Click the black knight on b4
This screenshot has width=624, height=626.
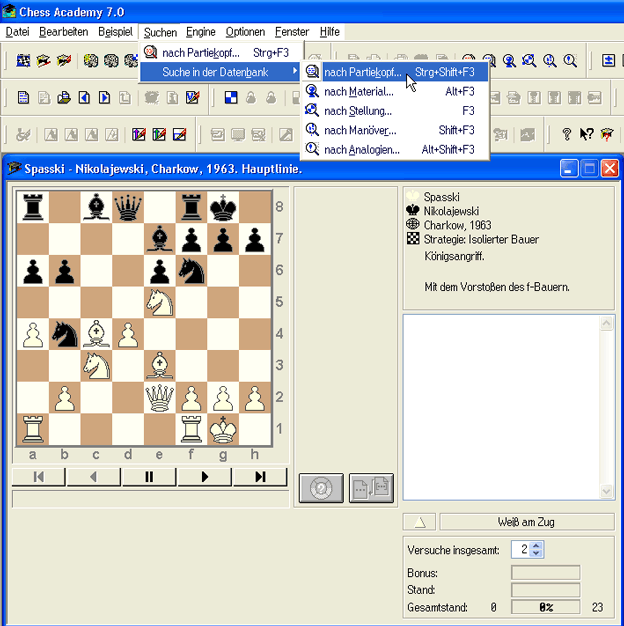65,334
